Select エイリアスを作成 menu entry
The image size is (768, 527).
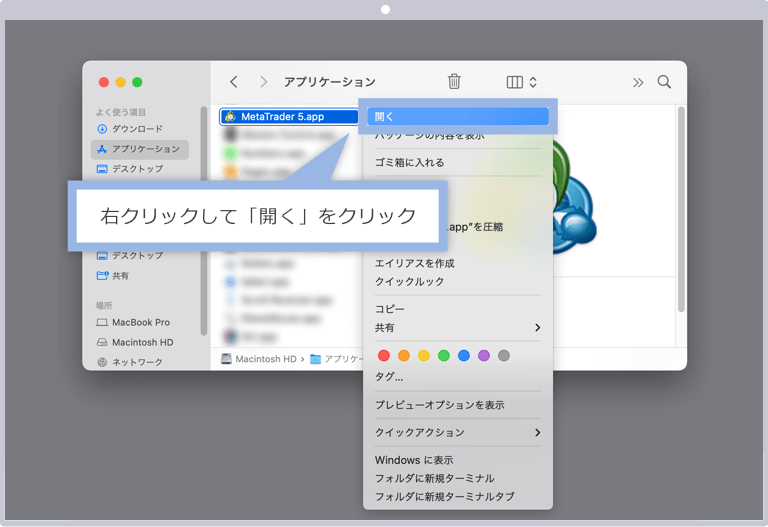[x=414, y=264]
